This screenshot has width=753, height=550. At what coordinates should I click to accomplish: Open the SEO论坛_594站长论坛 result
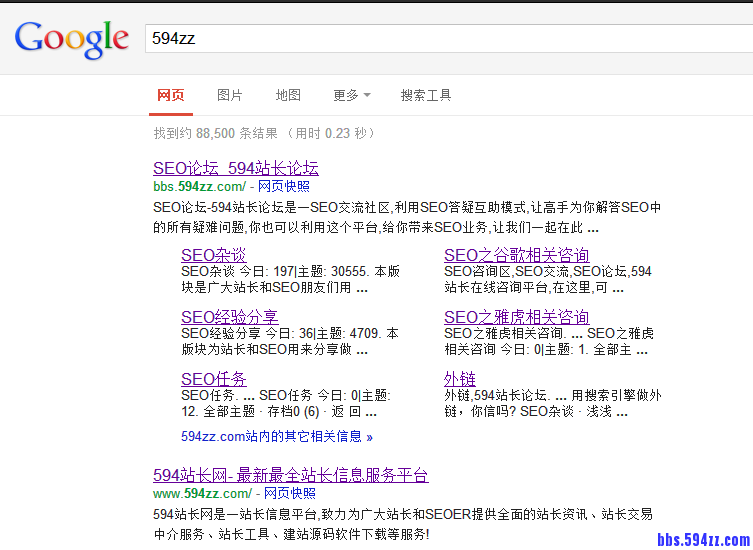coord(236,168)
